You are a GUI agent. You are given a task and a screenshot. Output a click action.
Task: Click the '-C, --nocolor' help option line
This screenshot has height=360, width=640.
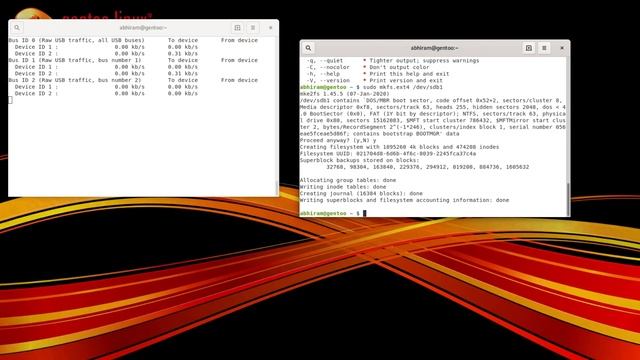(x=368, y=67)
